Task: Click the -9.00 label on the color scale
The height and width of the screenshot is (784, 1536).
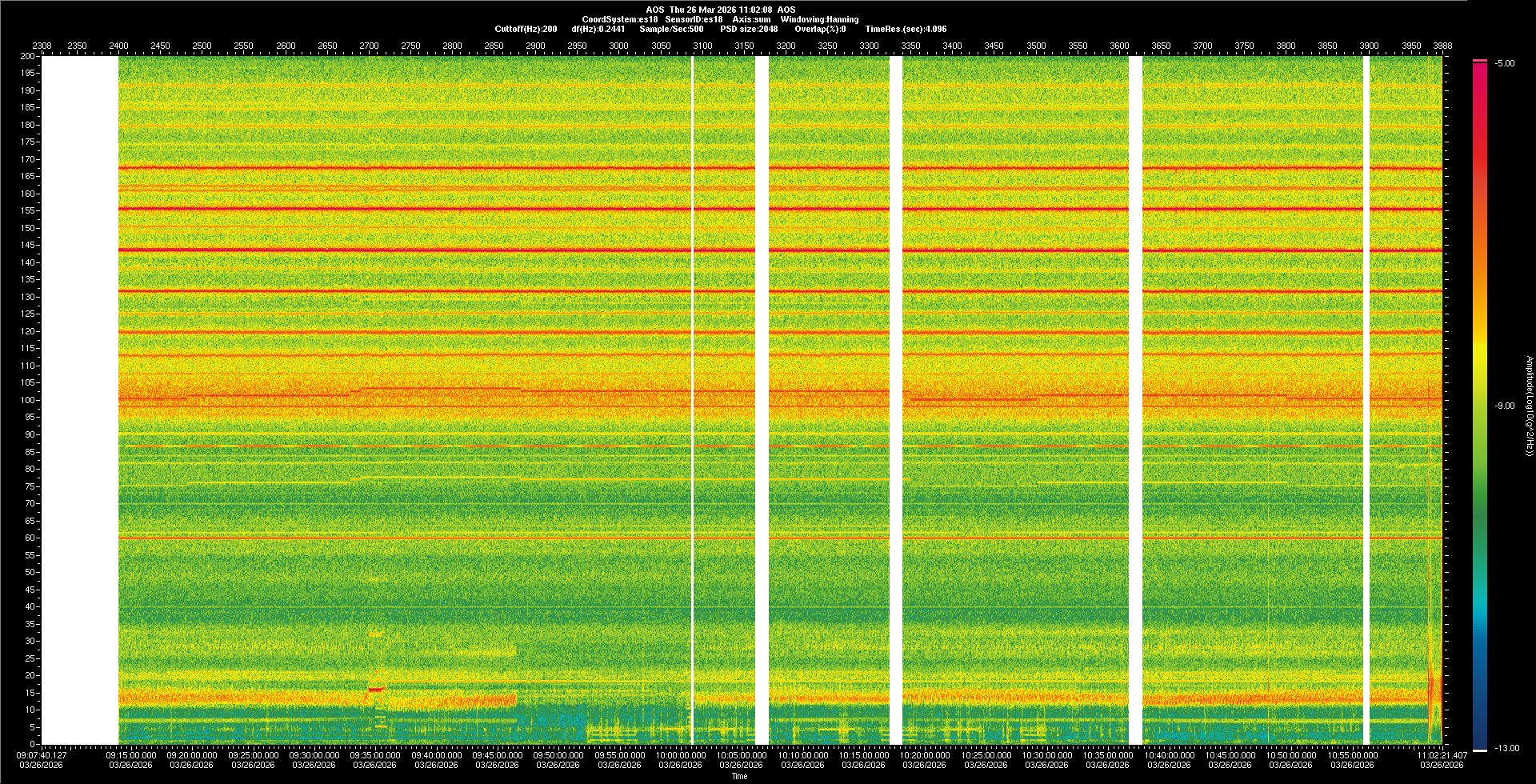Action: (x=1504, y=406)
